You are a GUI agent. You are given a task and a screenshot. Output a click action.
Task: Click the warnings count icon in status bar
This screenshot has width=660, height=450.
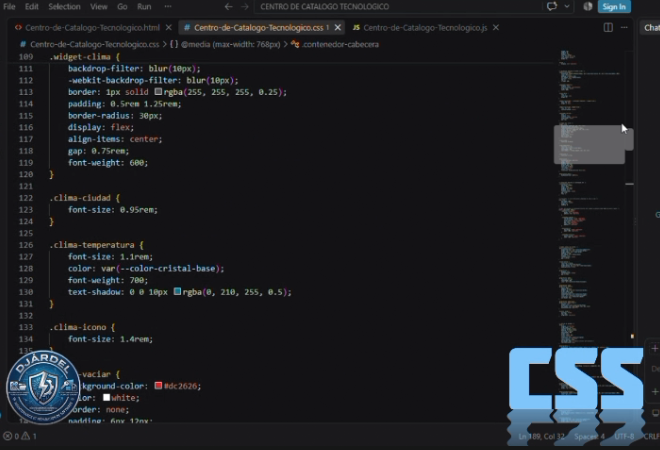pyautogui.click(x=29, y=436)
